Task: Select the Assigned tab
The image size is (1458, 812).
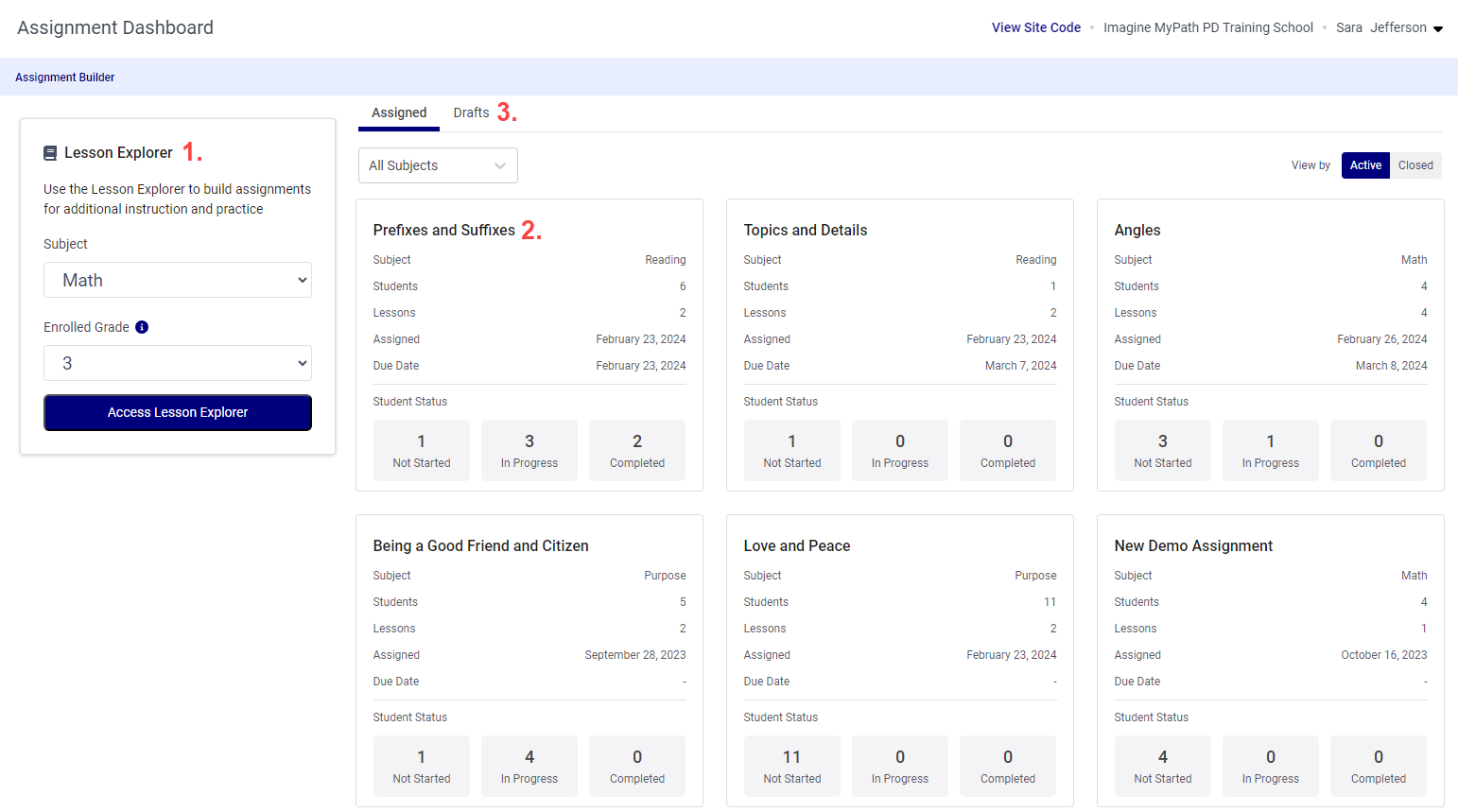Action: (x=398, y=112)
